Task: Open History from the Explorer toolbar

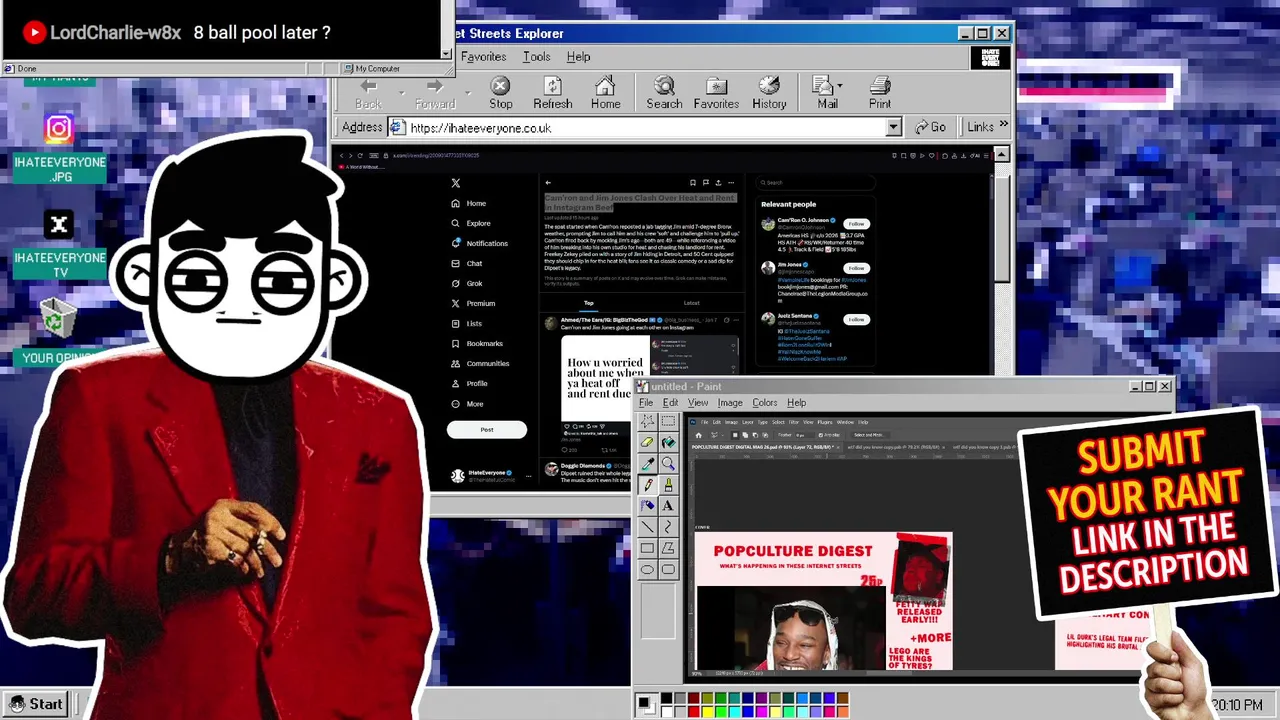Action: pos(769,94)
